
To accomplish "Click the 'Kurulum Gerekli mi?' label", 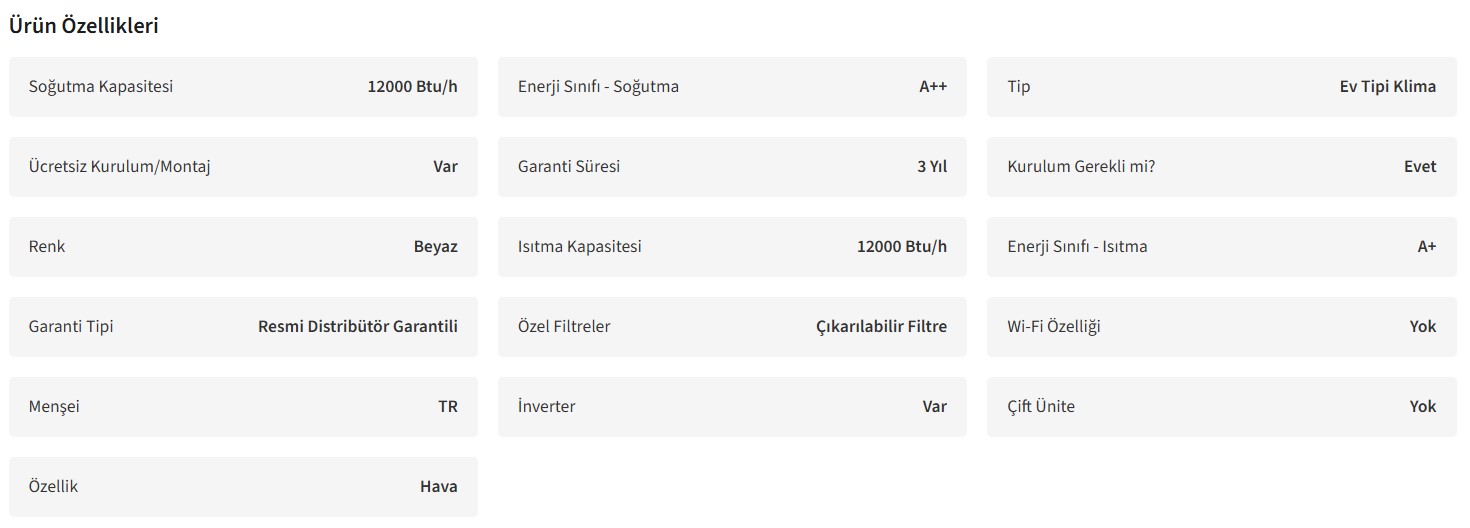I will point(1081,167).
